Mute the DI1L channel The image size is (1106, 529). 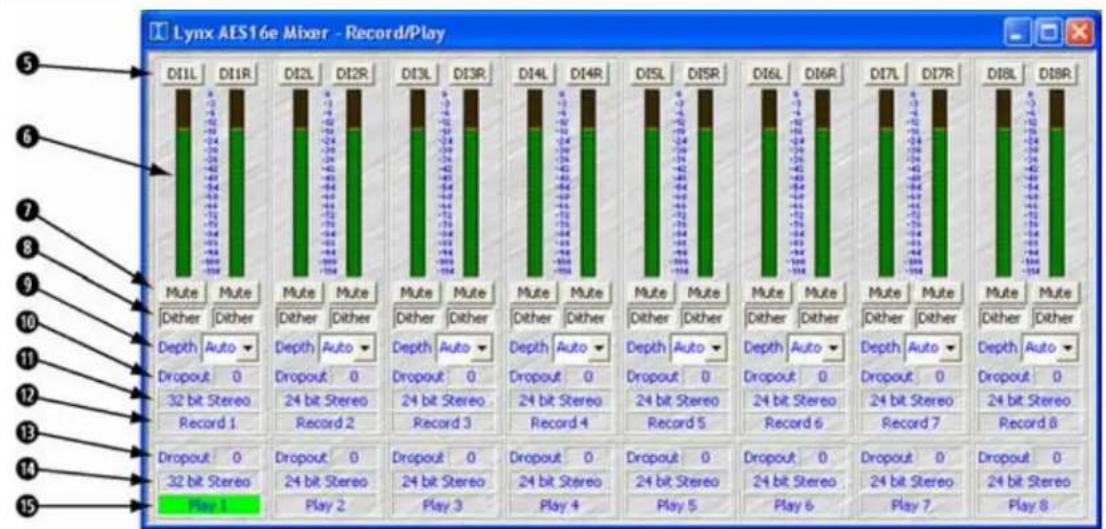tap(183, 291)
